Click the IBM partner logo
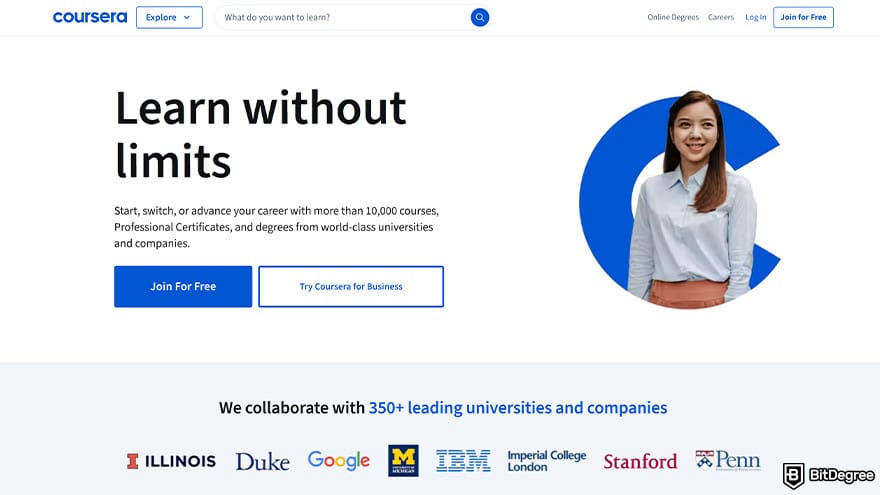The image size is (880, 495). pos(463,461)
